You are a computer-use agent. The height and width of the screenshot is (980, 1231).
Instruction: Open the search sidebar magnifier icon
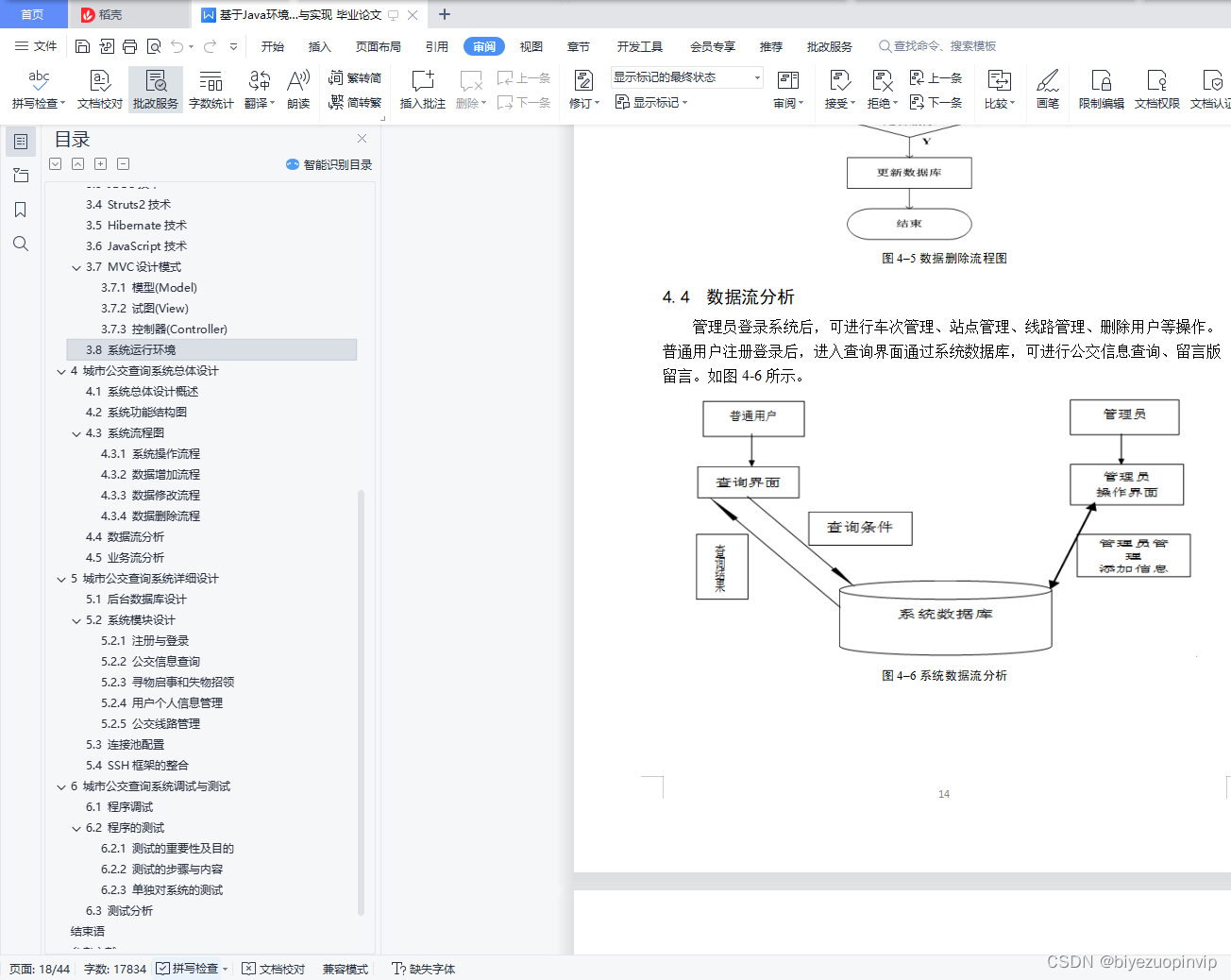click(x=21, y=244)
